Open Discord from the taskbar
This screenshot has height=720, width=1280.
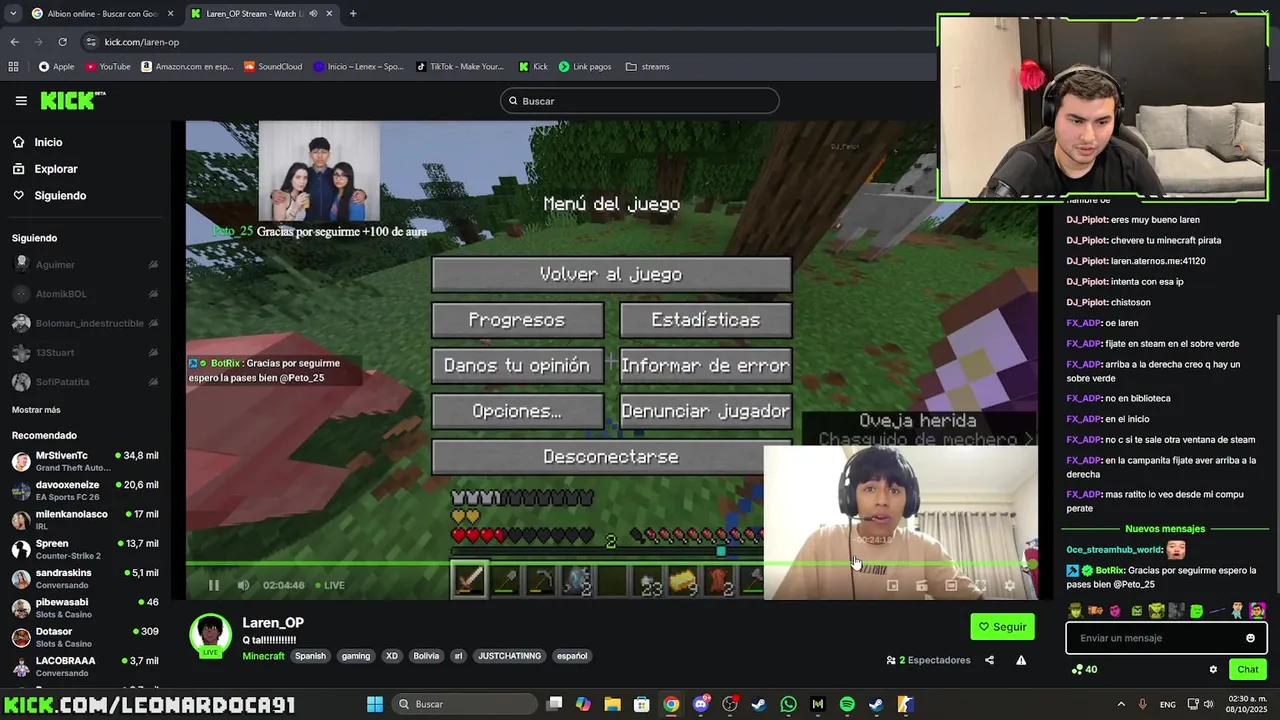click(701, 704)
